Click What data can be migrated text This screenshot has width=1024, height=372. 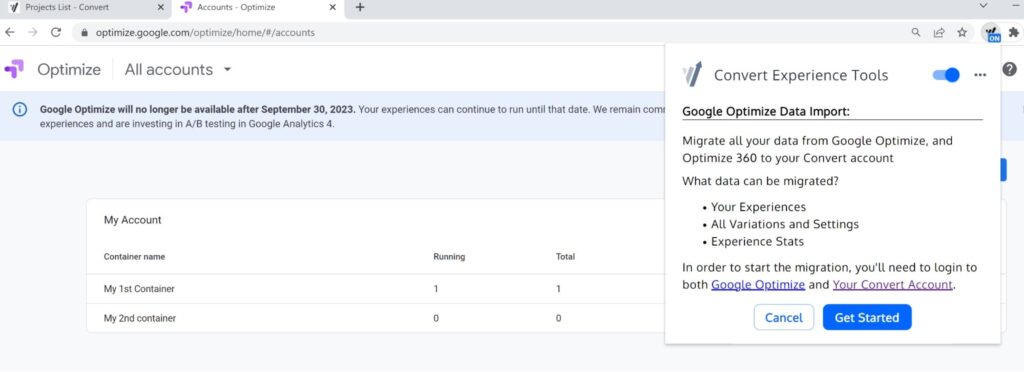coord(760,181)
